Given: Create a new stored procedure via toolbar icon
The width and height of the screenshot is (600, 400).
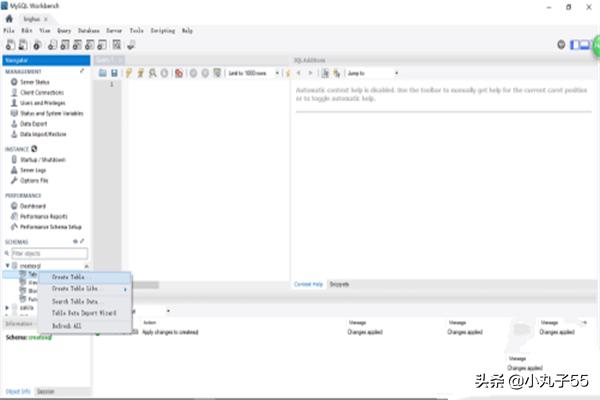Looking at the screenshot, I should 90,45.
